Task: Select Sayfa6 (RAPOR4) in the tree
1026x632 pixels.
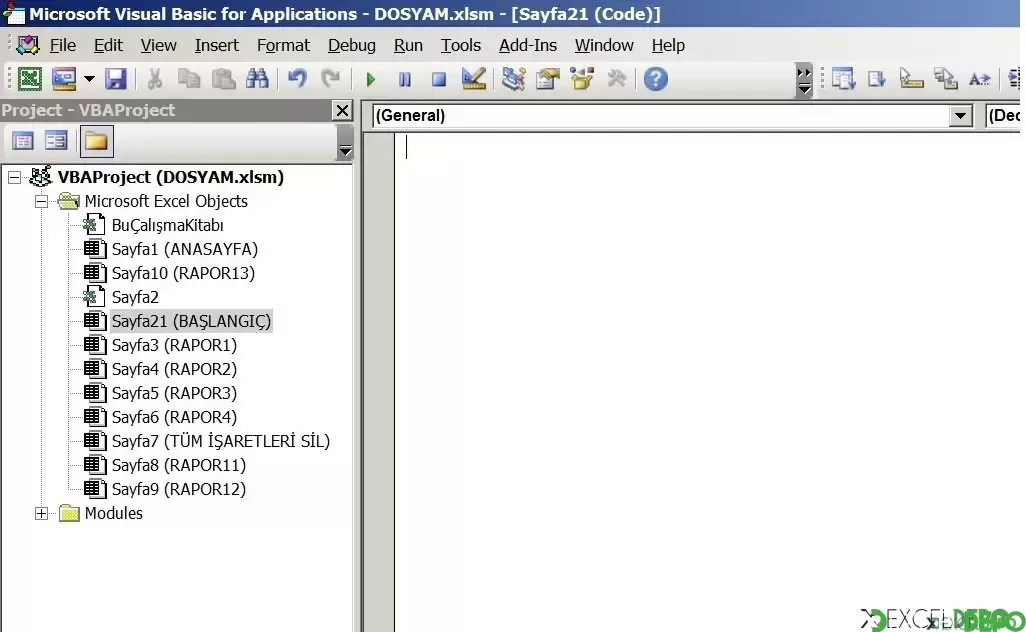Action: tap(174, 417)
